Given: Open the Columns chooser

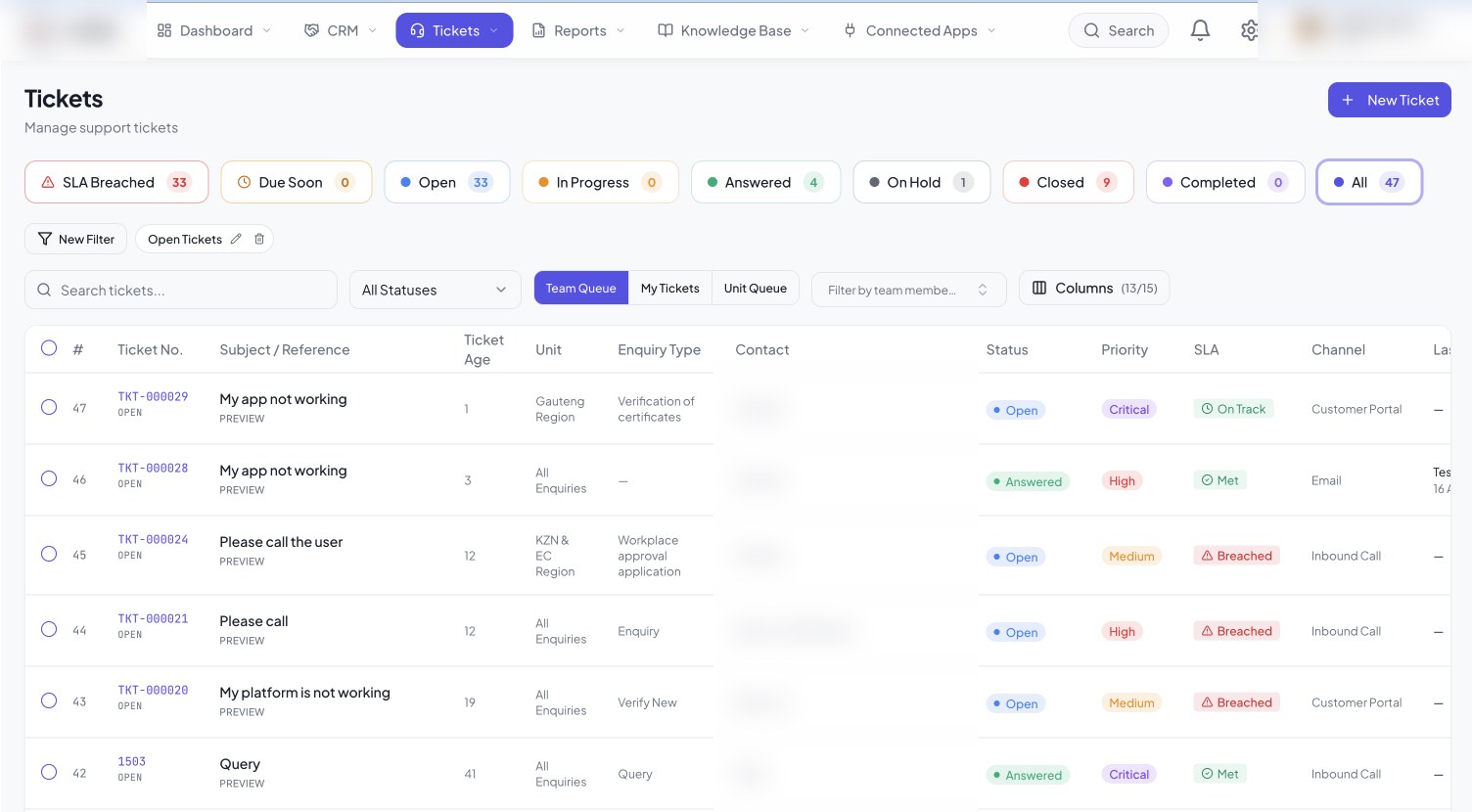Looking at the screenshot, I should (x=1095, y=288).
